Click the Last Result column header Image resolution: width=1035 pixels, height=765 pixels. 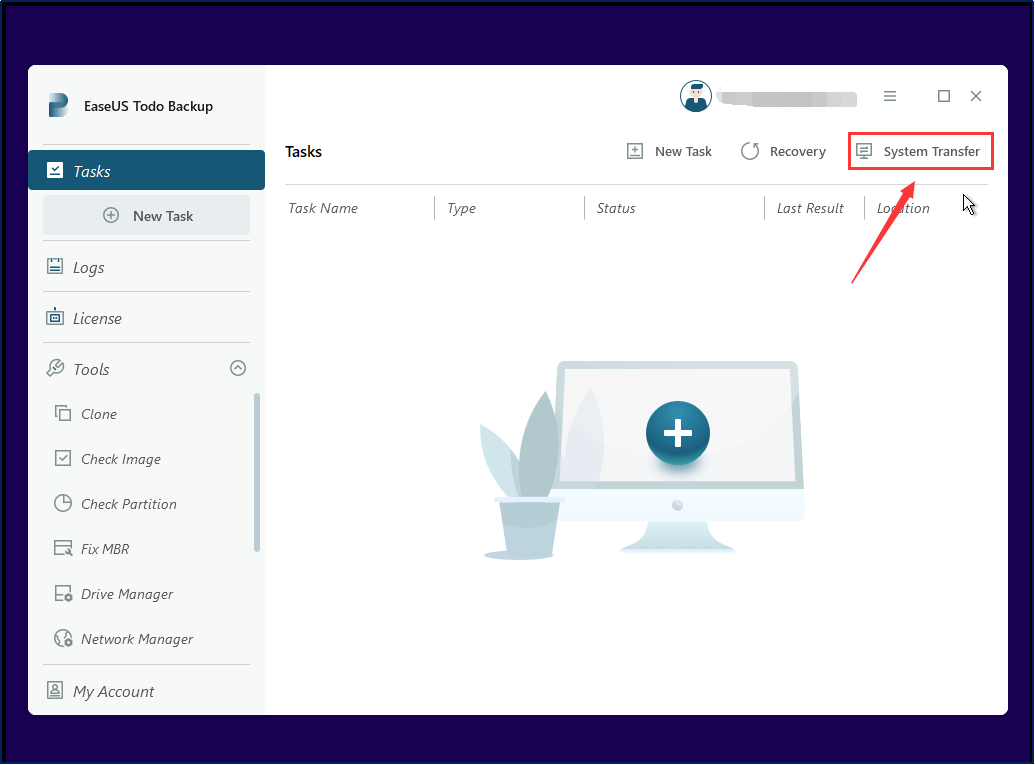click(x=810, y=208)
